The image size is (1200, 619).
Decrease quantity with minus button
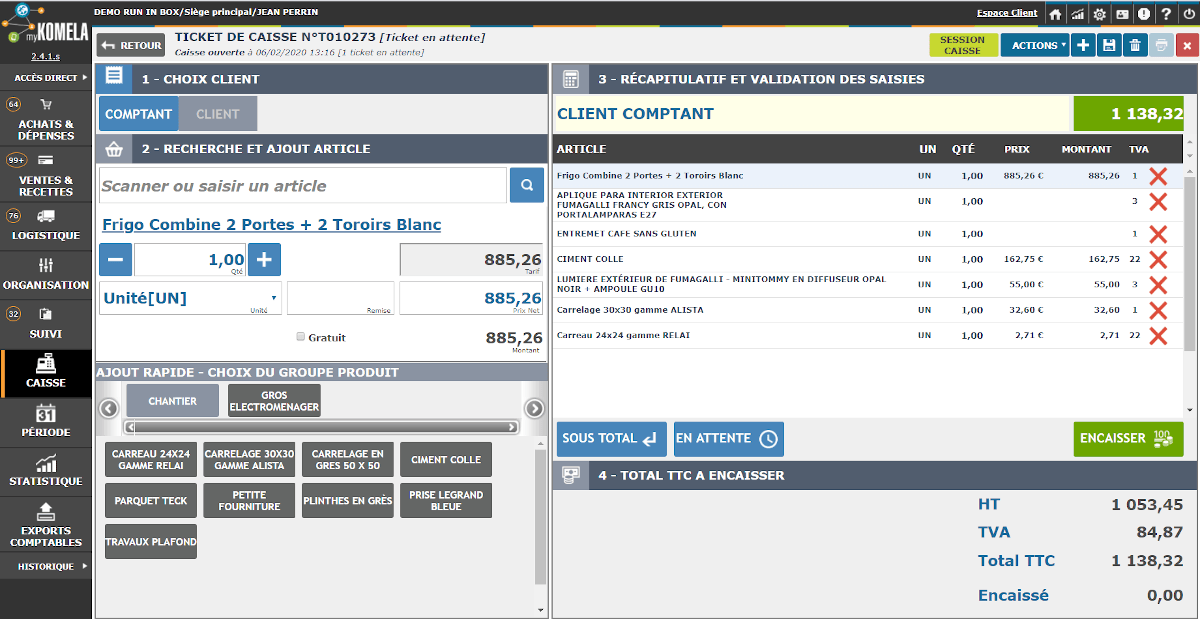click(115, 259)
